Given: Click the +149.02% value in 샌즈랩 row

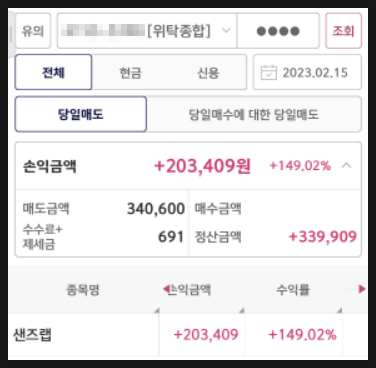Looking at the screenshot, I should click(302, 335).
